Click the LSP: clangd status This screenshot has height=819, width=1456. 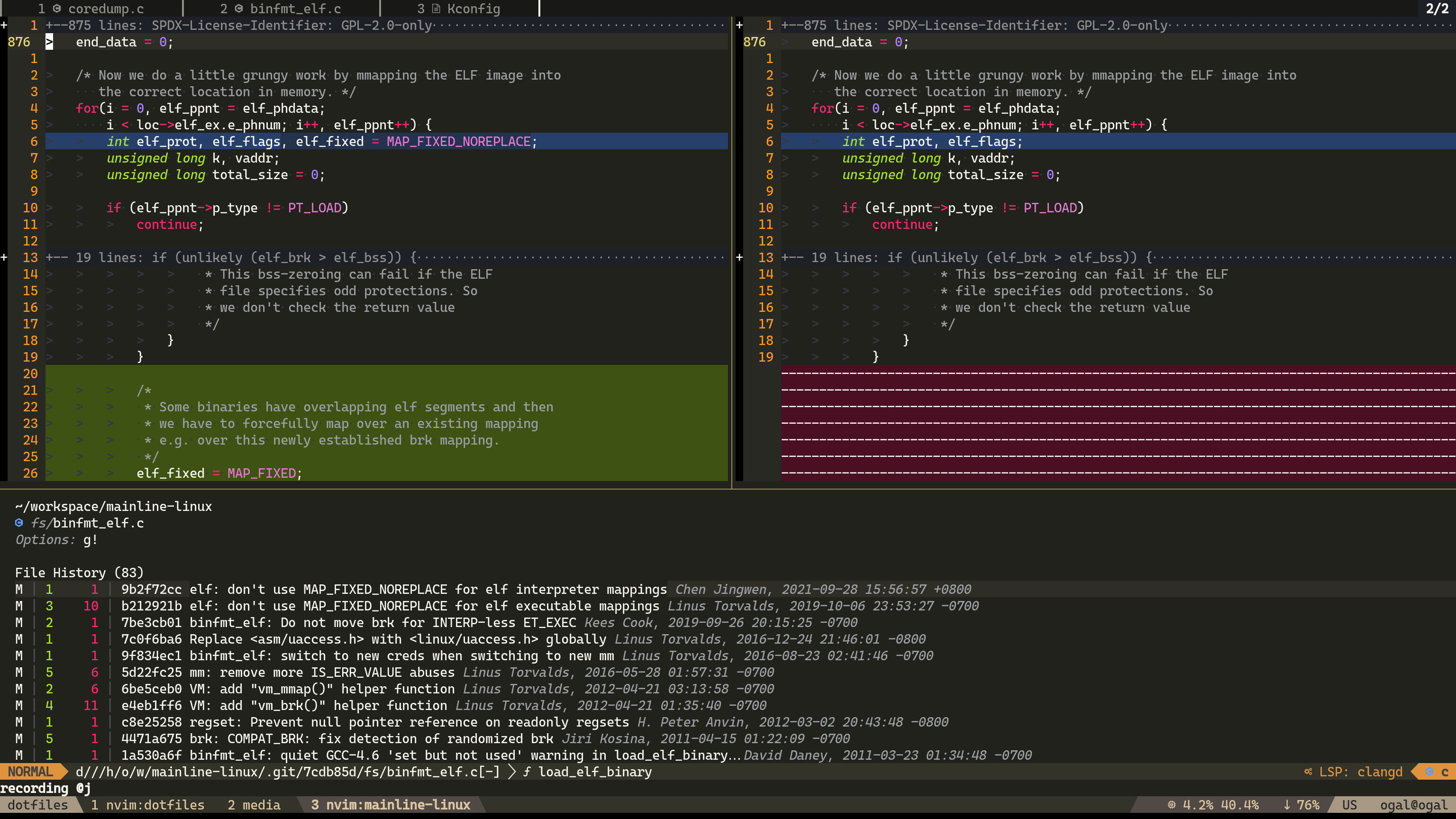[x=1361, y=772]
